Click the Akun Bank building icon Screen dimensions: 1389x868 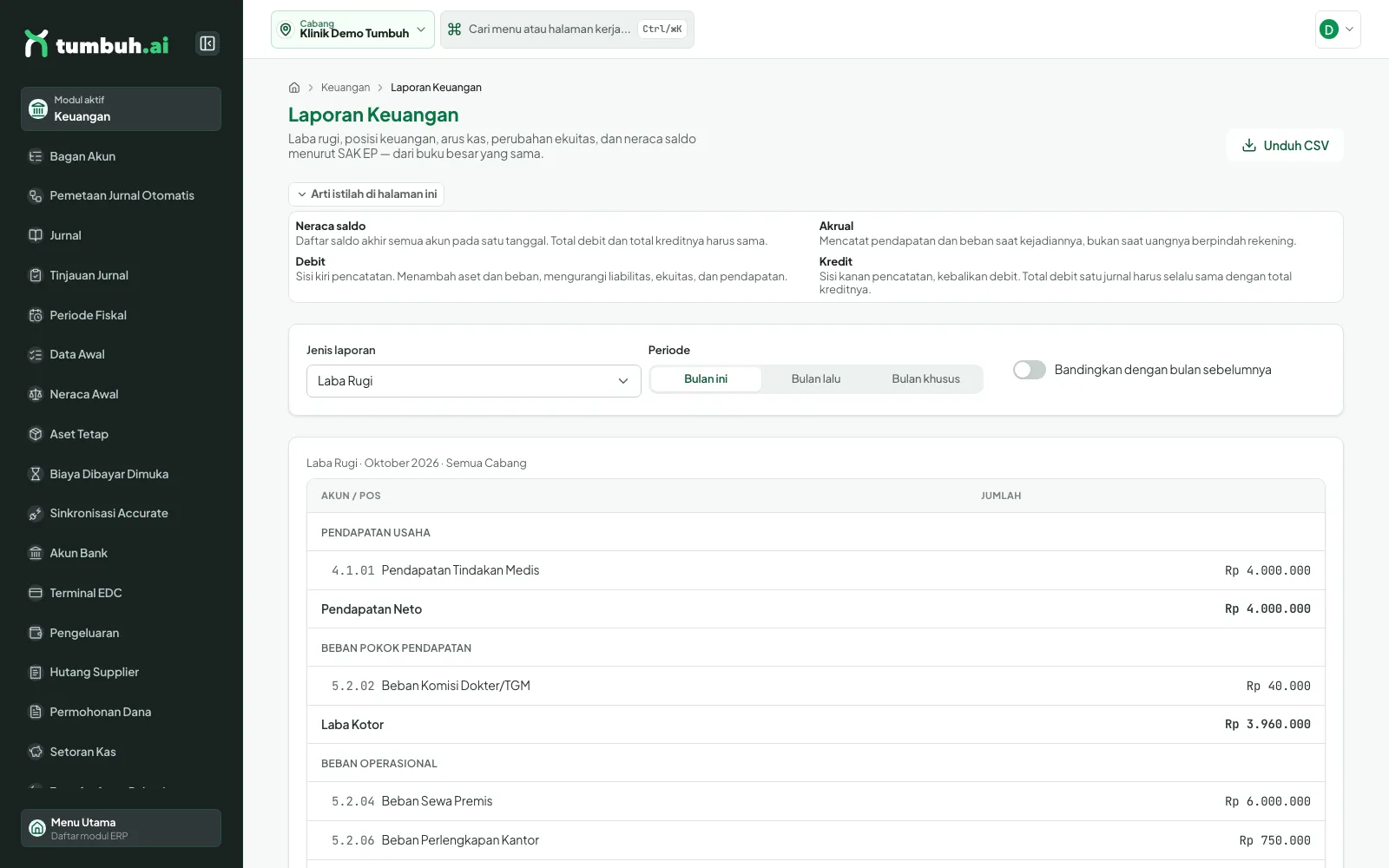(36, 553)
